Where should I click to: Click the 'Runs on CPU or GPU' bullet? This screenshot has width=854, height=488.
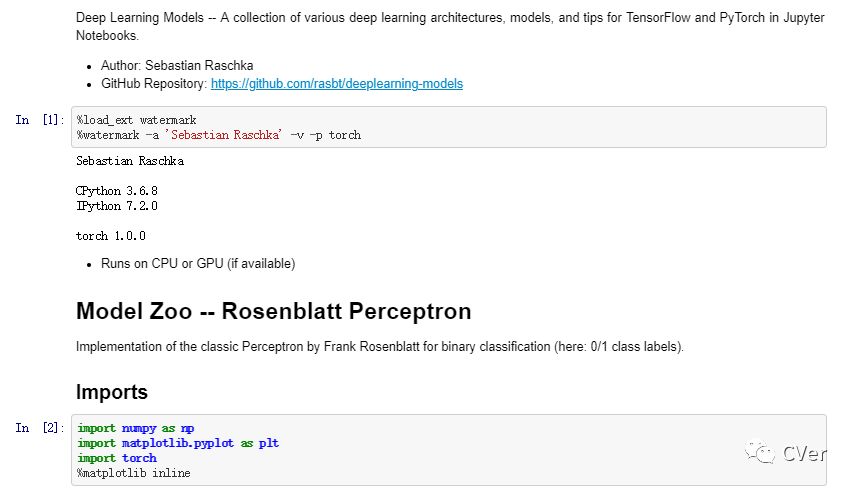[x=198, y=264]
